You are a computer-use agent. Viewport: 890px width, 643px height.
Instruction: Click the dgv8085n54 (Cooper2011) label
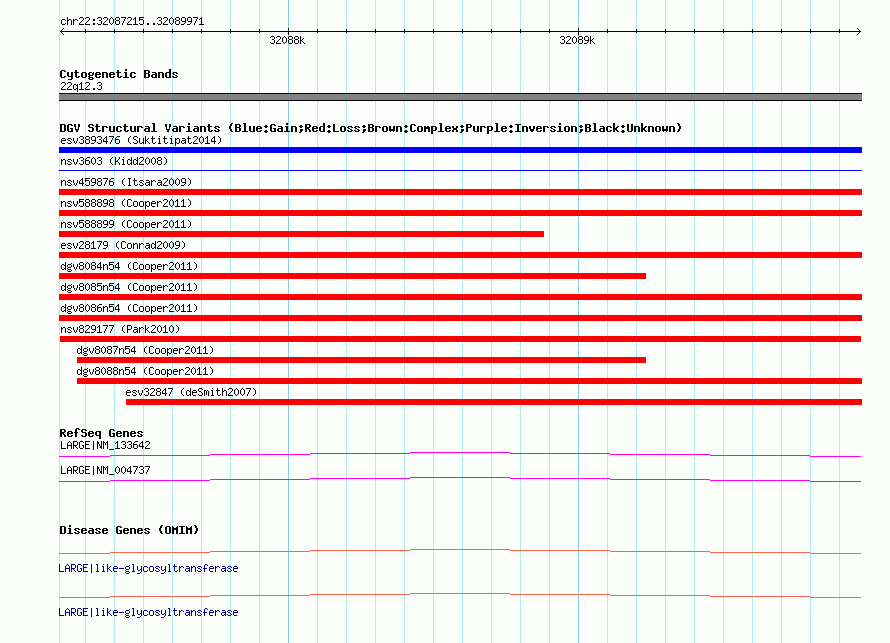129,287
